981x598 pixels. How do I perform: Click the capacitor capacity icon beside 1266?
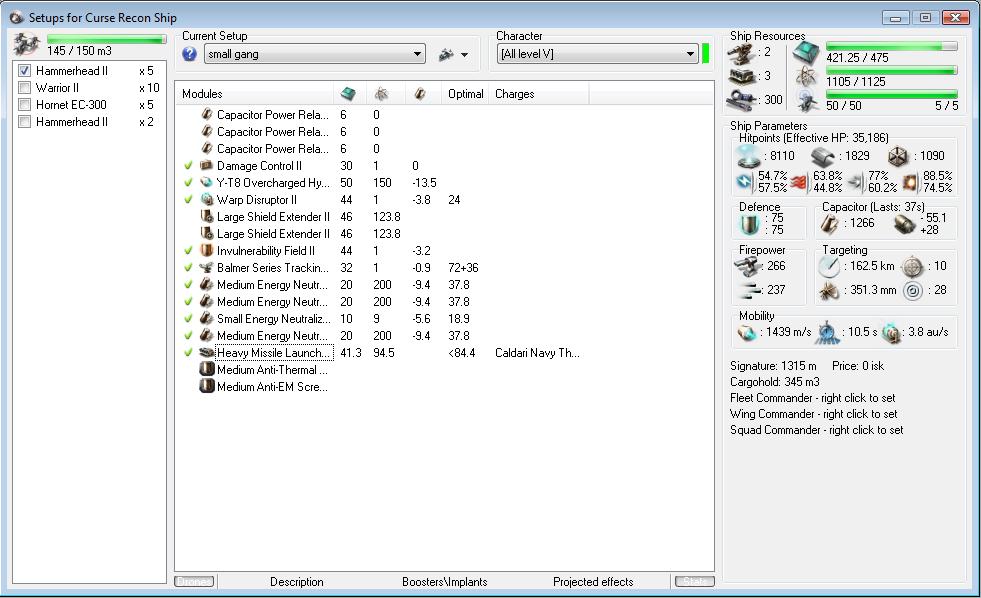pos(830,224)
